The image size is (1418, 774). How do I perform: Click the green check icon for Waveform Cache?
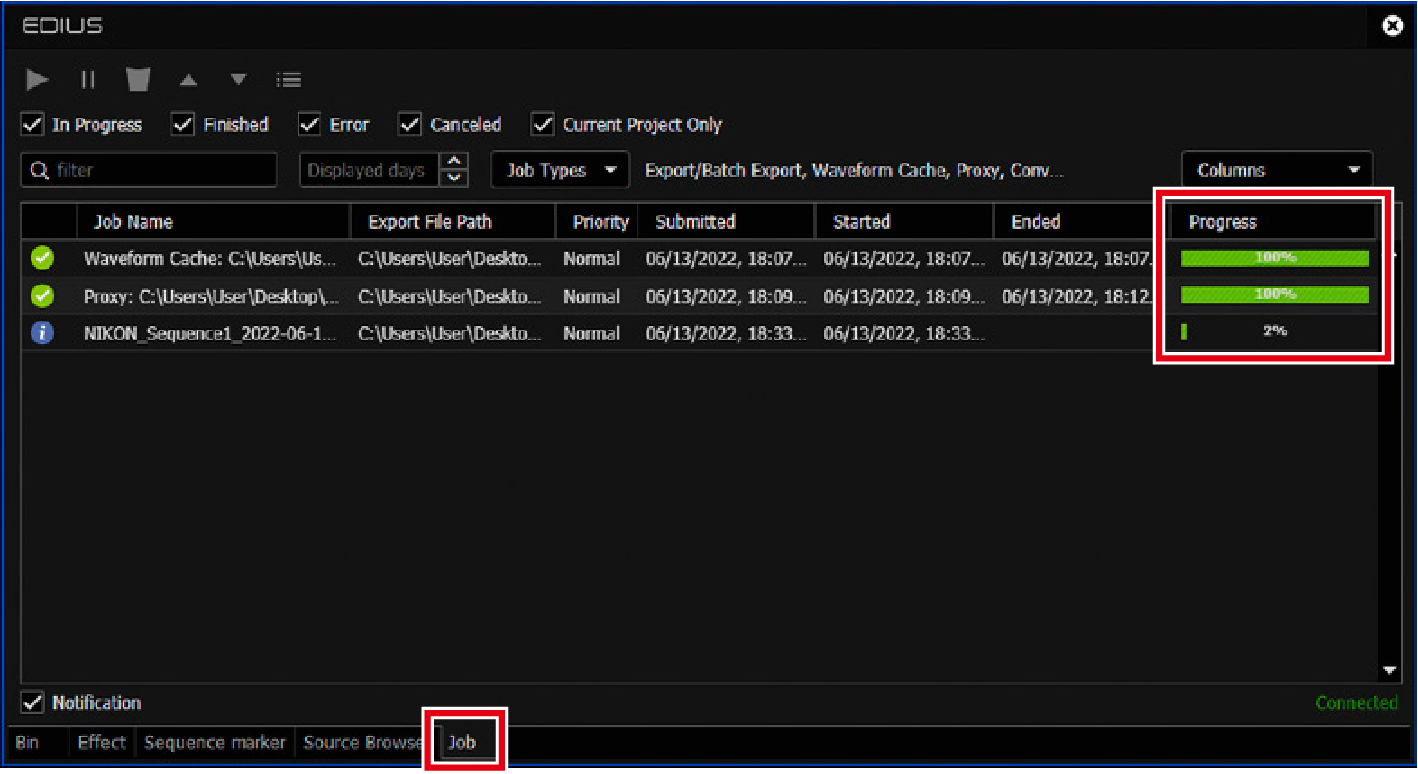tap(42, 259)
